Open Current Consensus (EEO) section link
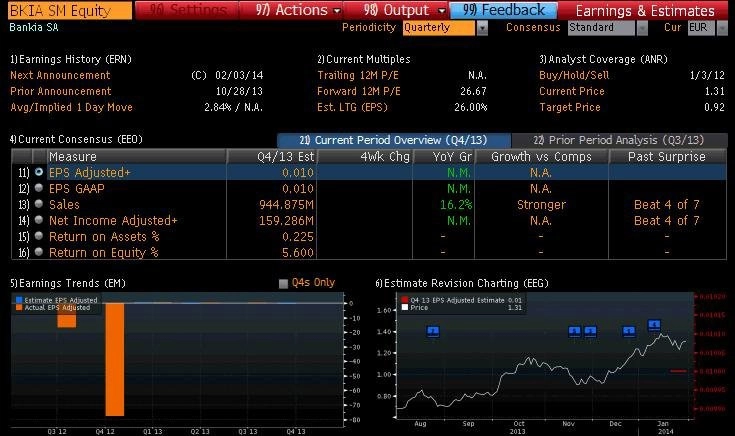 76,139
